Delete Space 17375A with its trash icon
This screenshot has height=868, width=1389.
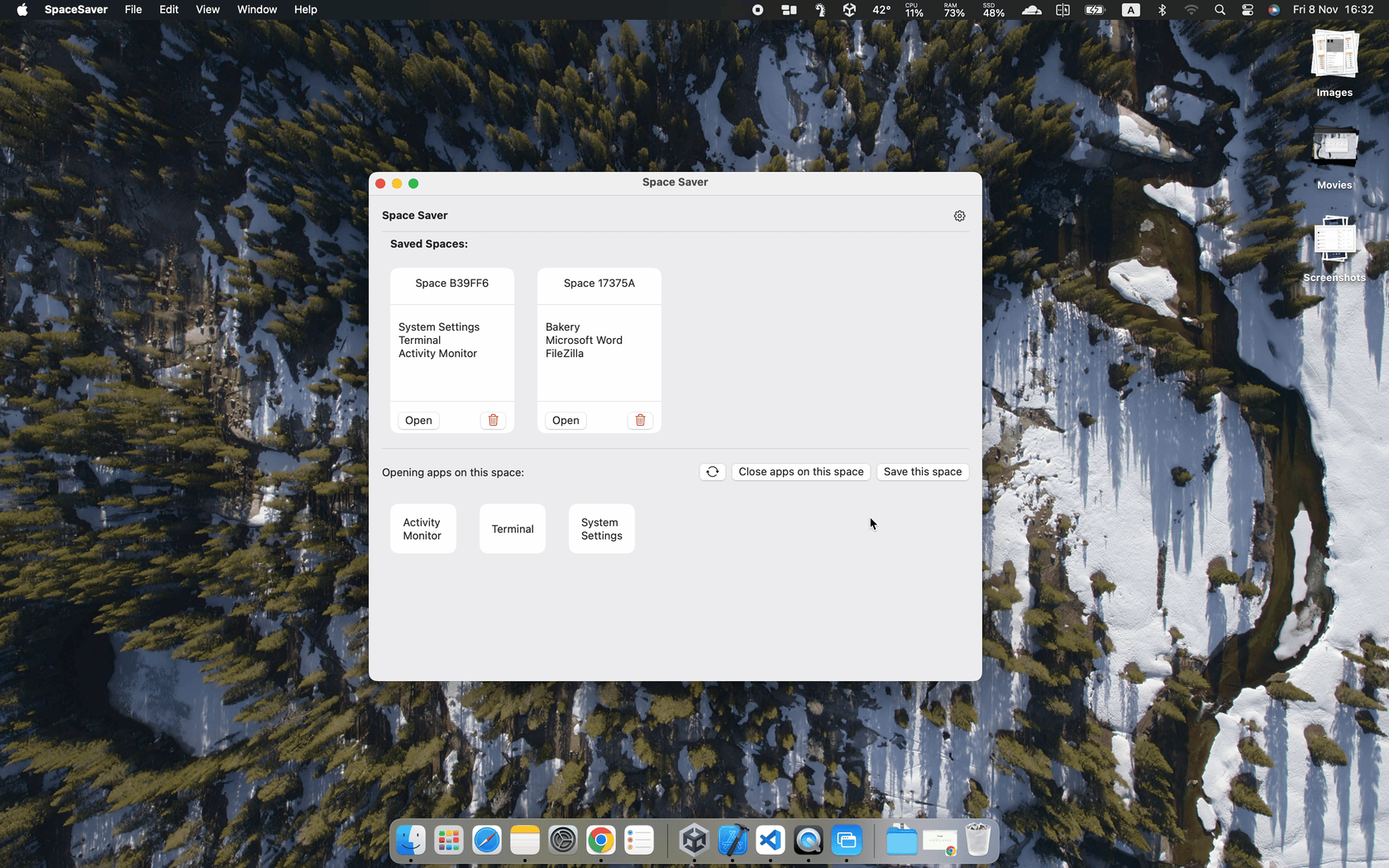[639, 420]
